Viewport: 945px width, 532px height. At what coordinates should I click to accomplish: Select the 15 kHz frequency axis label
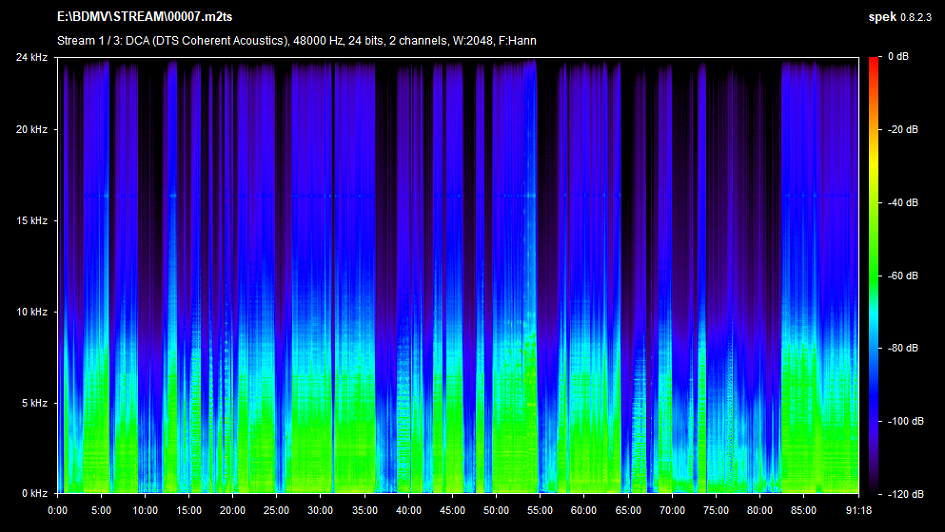[32, 221]
